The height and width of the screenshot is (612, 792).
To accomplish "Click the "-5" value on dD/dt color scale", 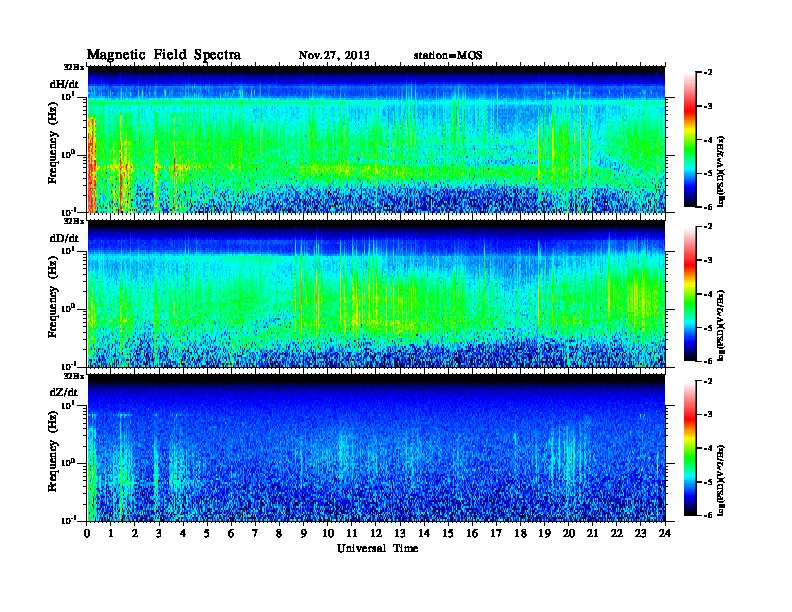I will click(x=708, y=328).
